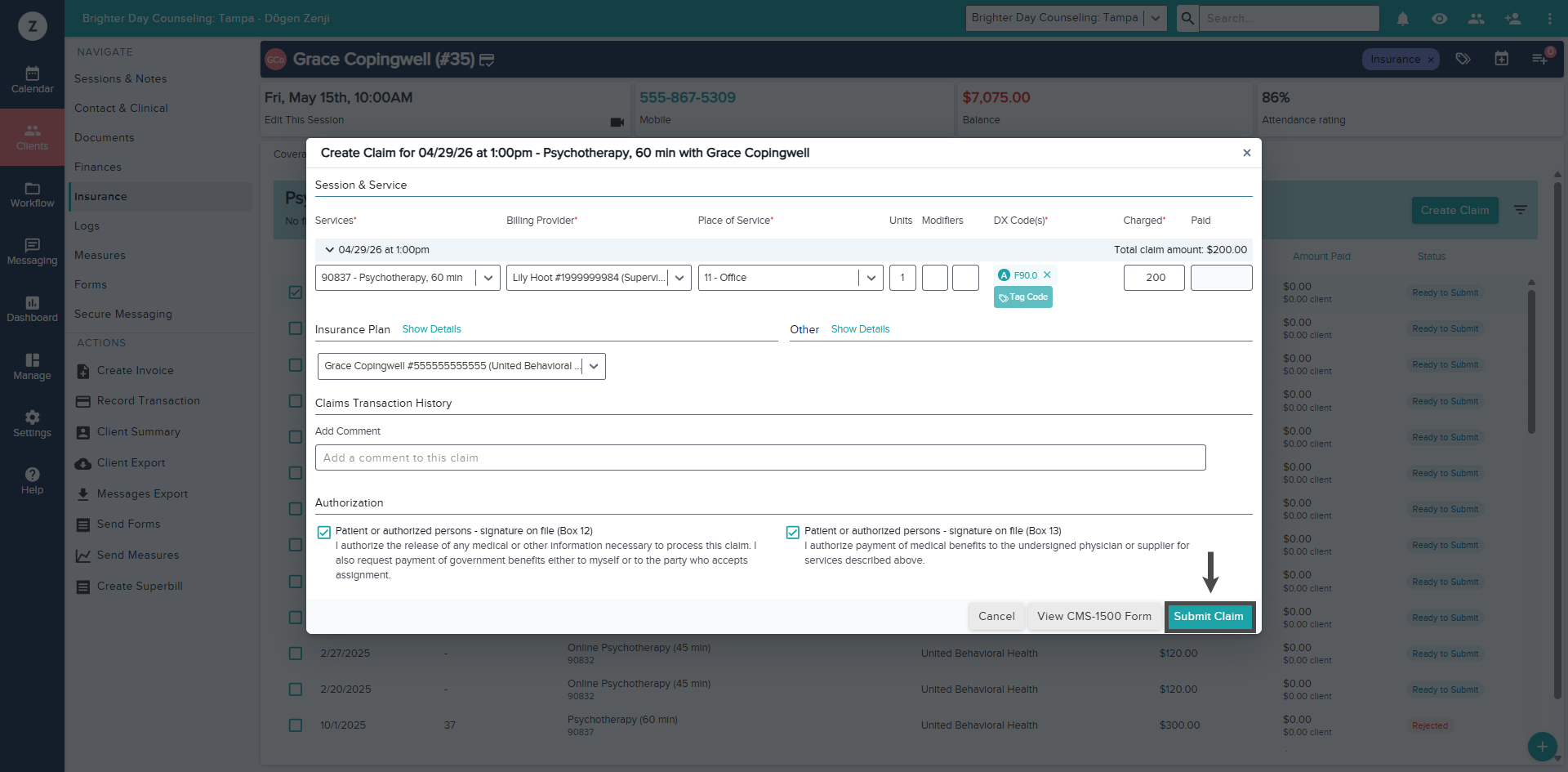
Task: Click the header Search field
Action: 1290,18
